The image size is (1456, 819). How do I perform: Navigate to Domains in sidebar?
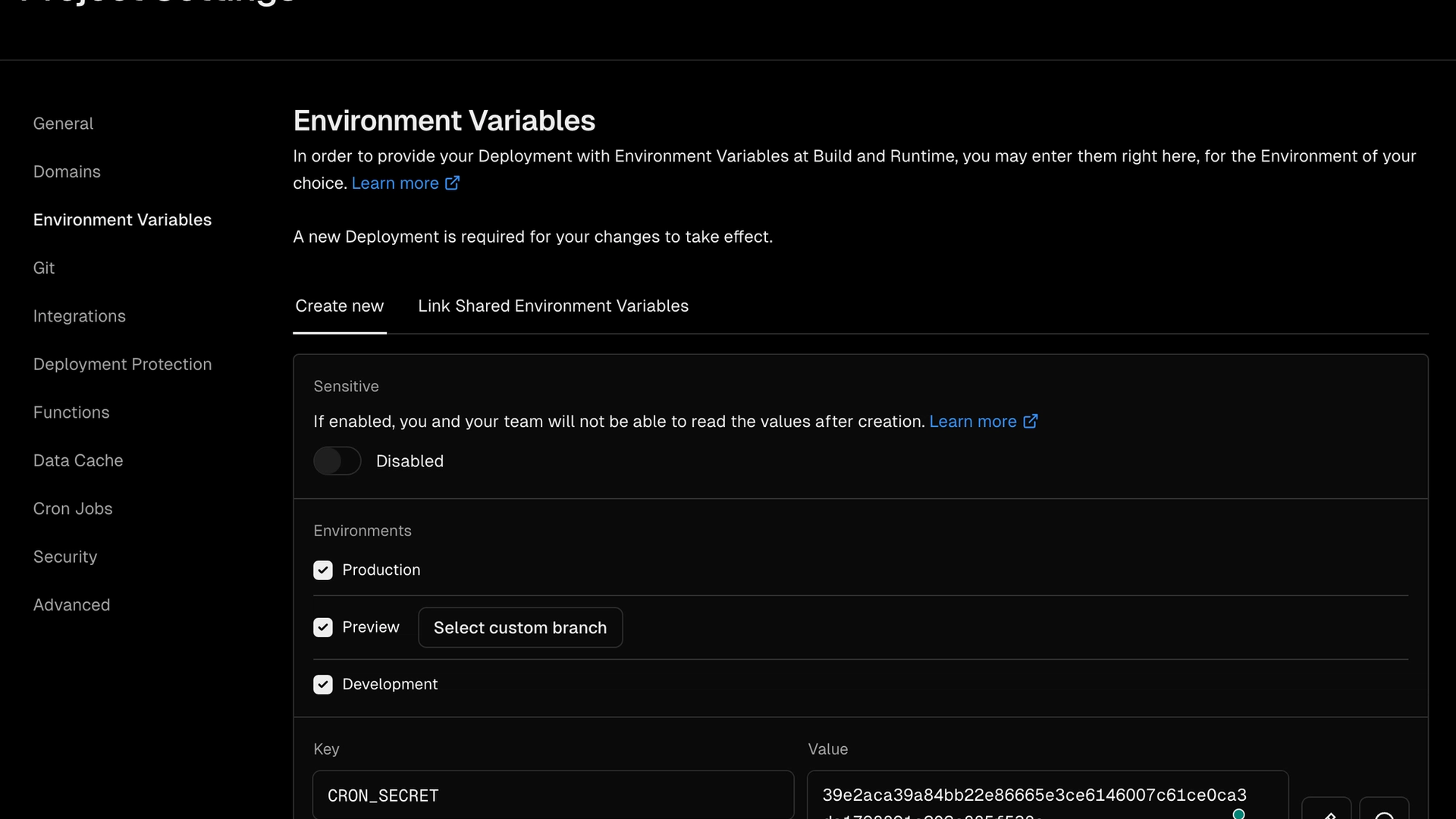pos(67,172)
